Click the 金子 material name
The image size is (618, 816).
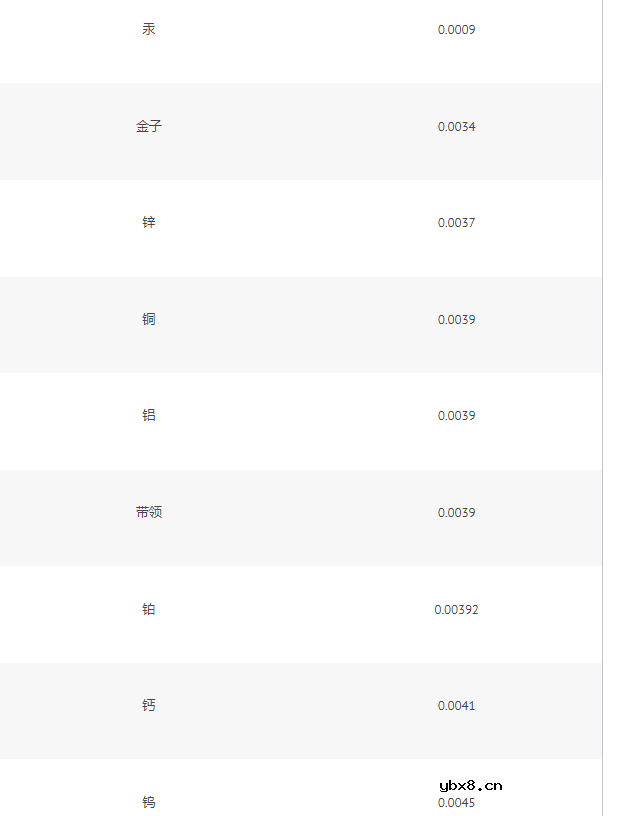[149, 127]
